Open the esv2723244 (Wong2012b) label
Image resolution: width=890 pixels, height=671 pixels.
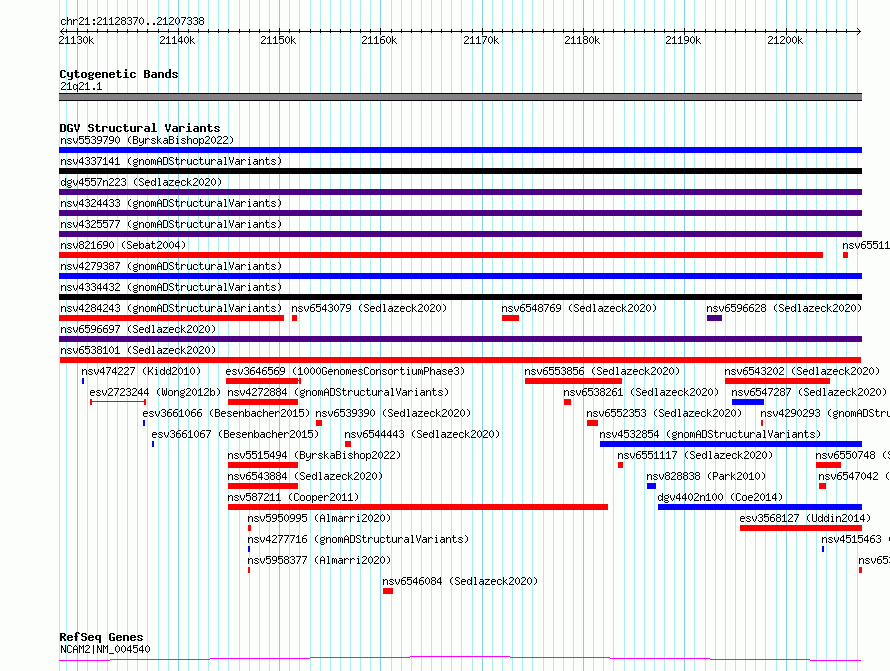[x=155, y=392]
